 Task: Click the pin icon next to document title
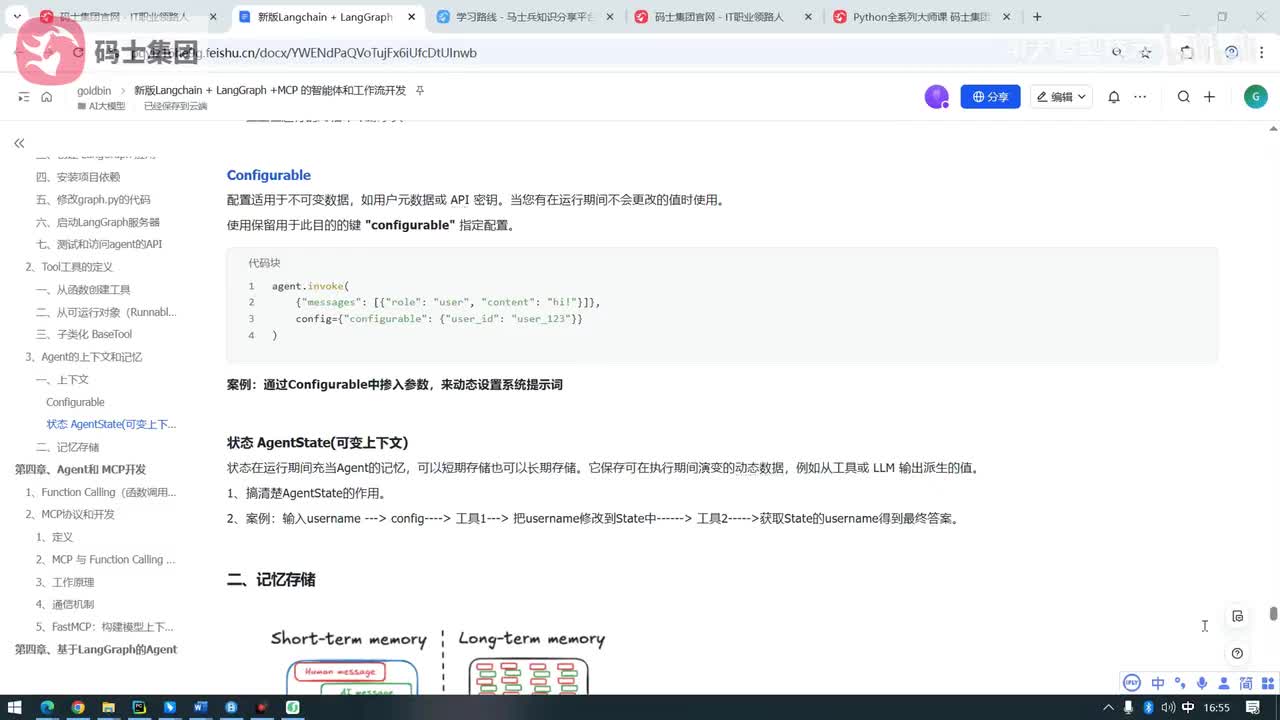point(420,90)
